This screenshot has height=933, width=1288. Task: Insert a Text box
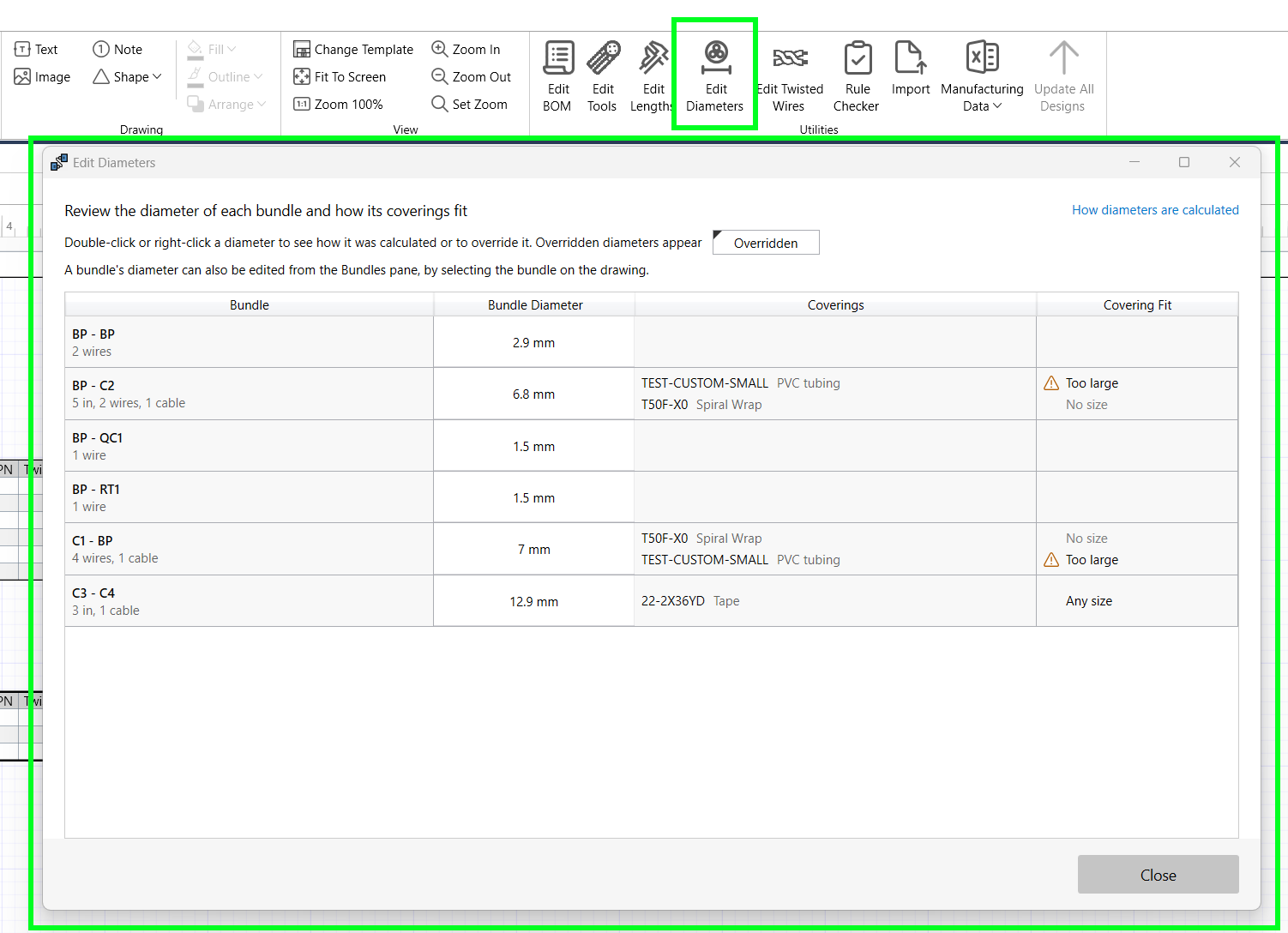click(36, 49)
